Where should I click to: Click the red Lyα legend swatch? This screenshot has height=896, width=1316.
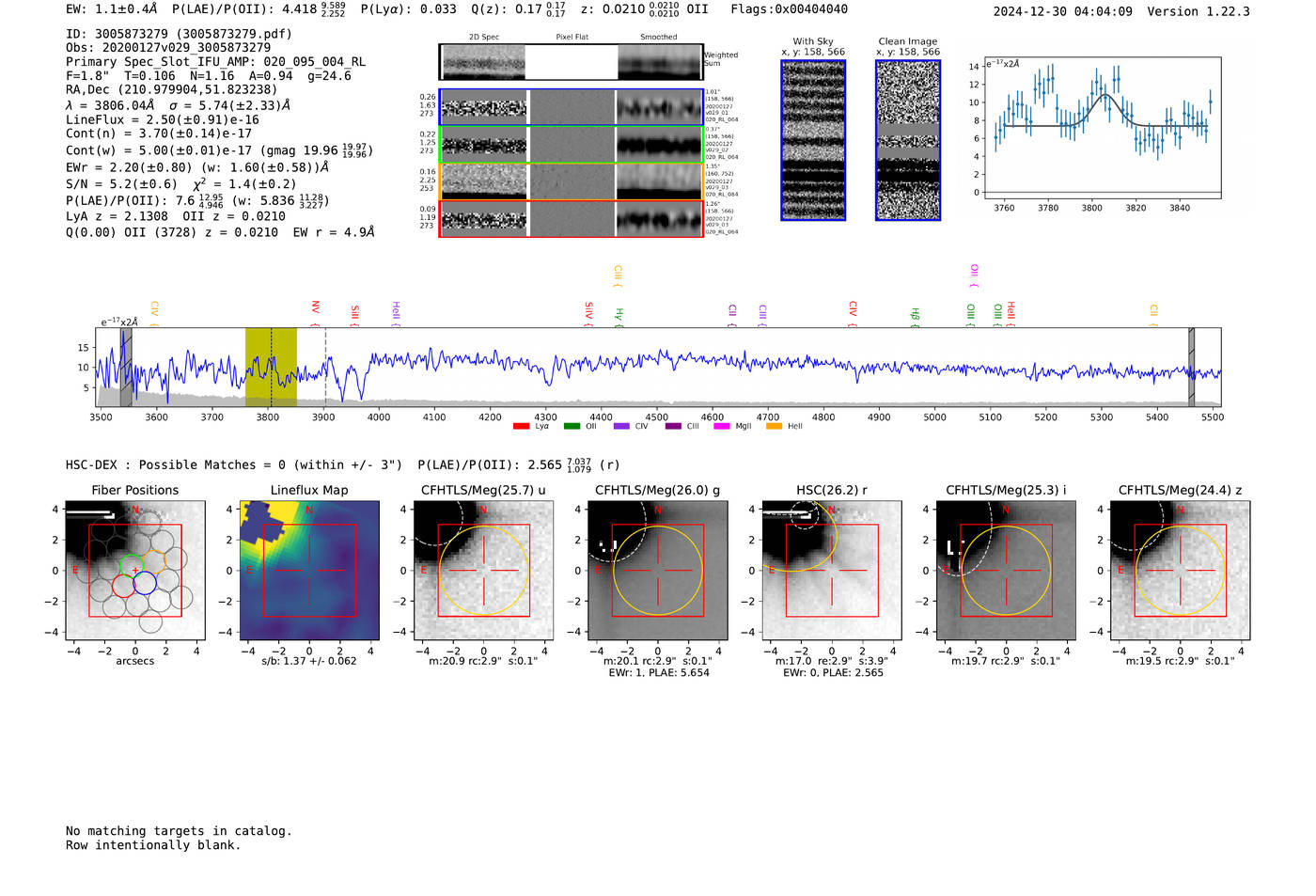click(x=521, y=426)
